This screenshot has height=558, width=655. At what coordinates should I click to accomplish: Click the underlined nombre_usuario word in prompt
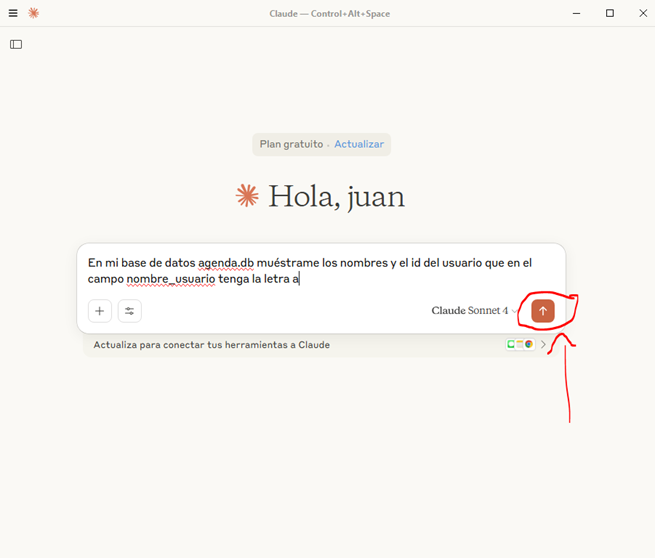tap(171, 279)
